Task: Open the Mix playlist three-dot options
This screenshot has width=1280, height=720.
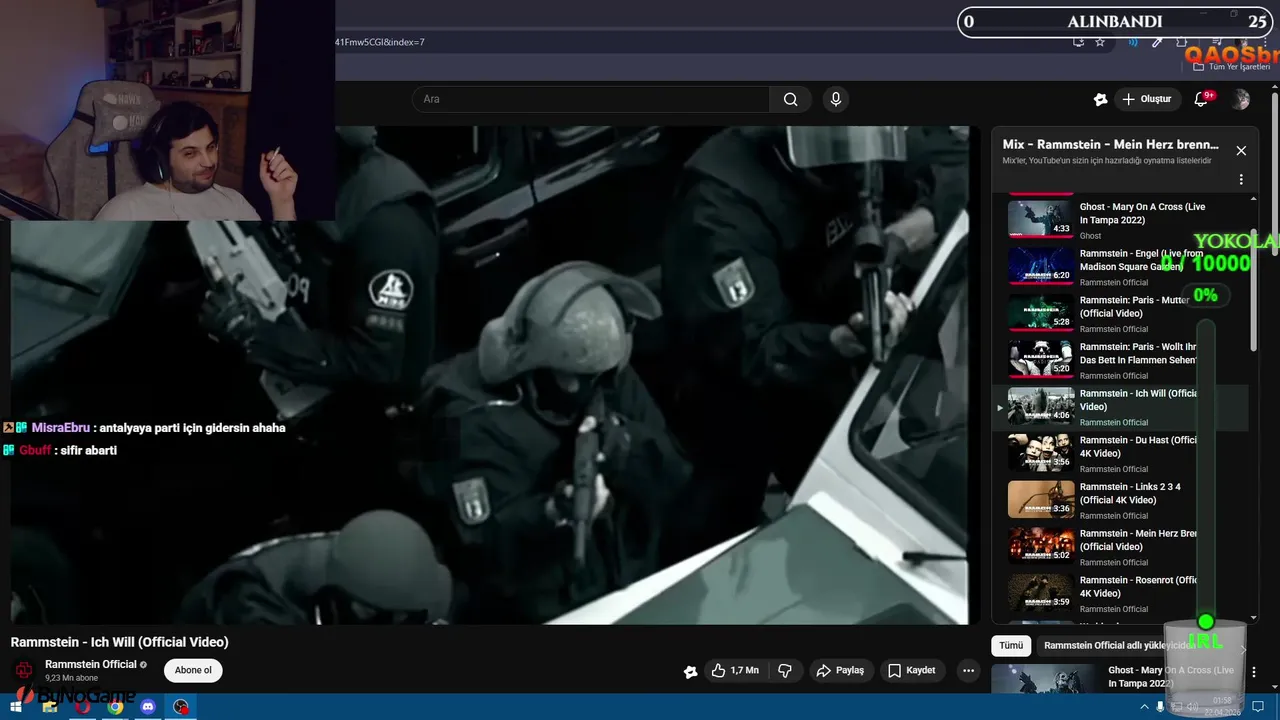Action: pyautogui.click(x=1241, y=180)
